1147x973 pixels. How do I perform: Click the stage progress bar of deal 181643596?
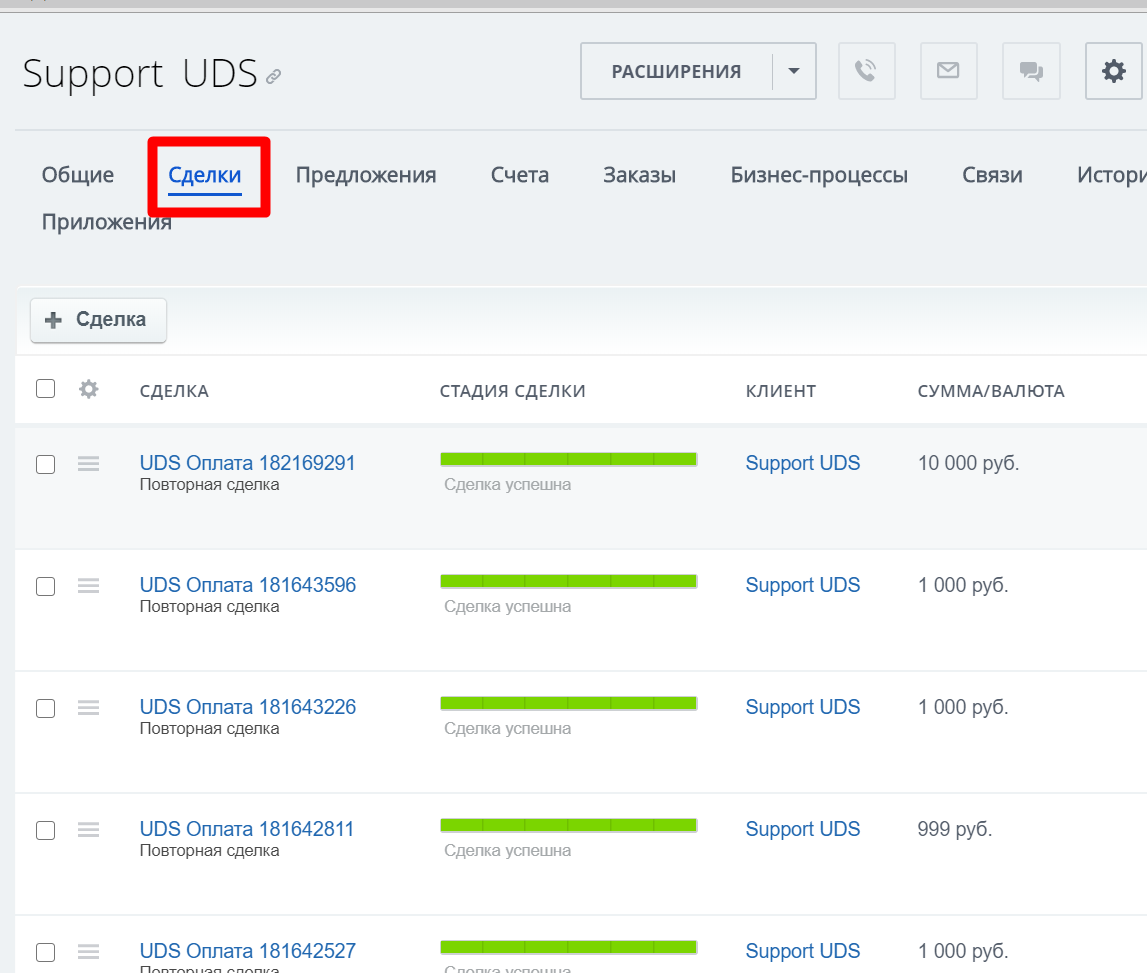(568, 581)
